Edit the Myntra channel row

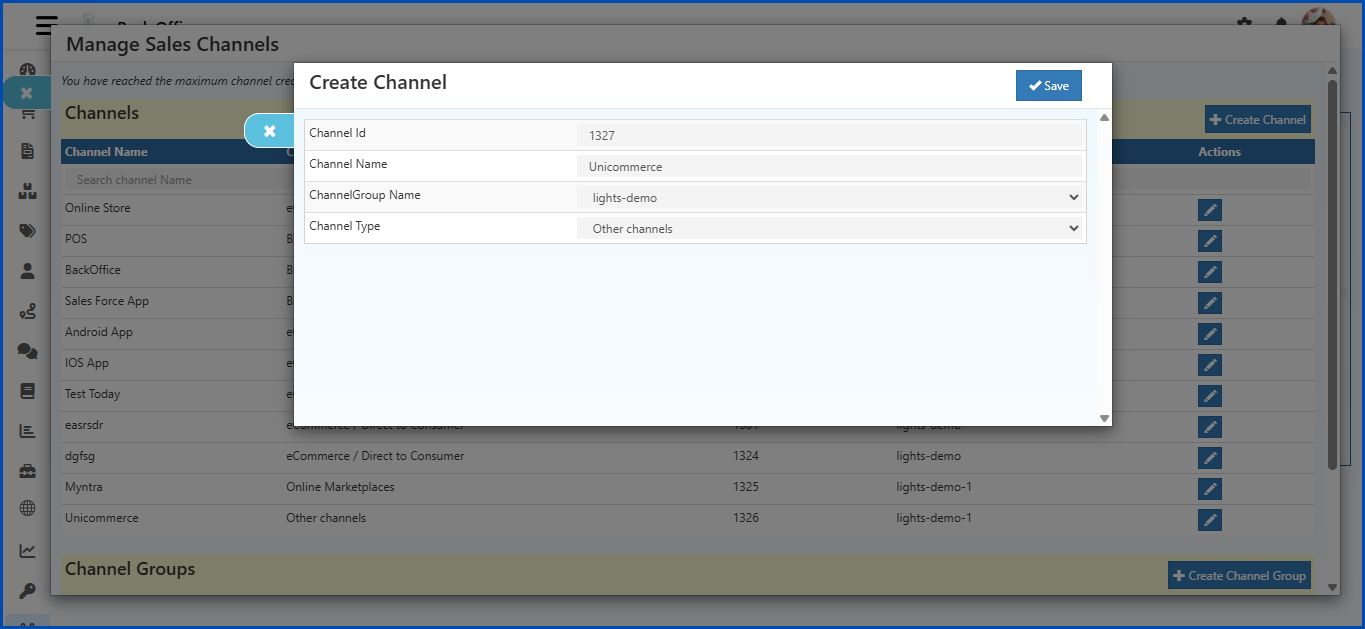(x=1209, y=489)
